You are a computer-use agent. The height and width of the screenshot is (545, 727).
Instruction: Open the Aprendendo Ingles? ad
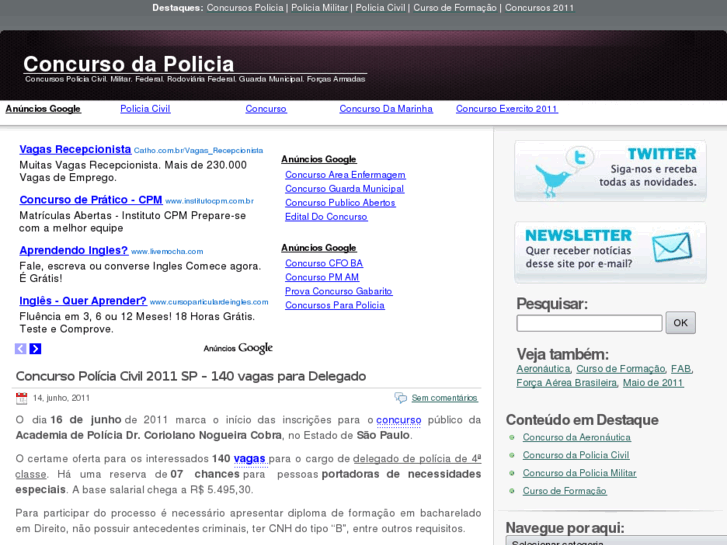(73, 250)
